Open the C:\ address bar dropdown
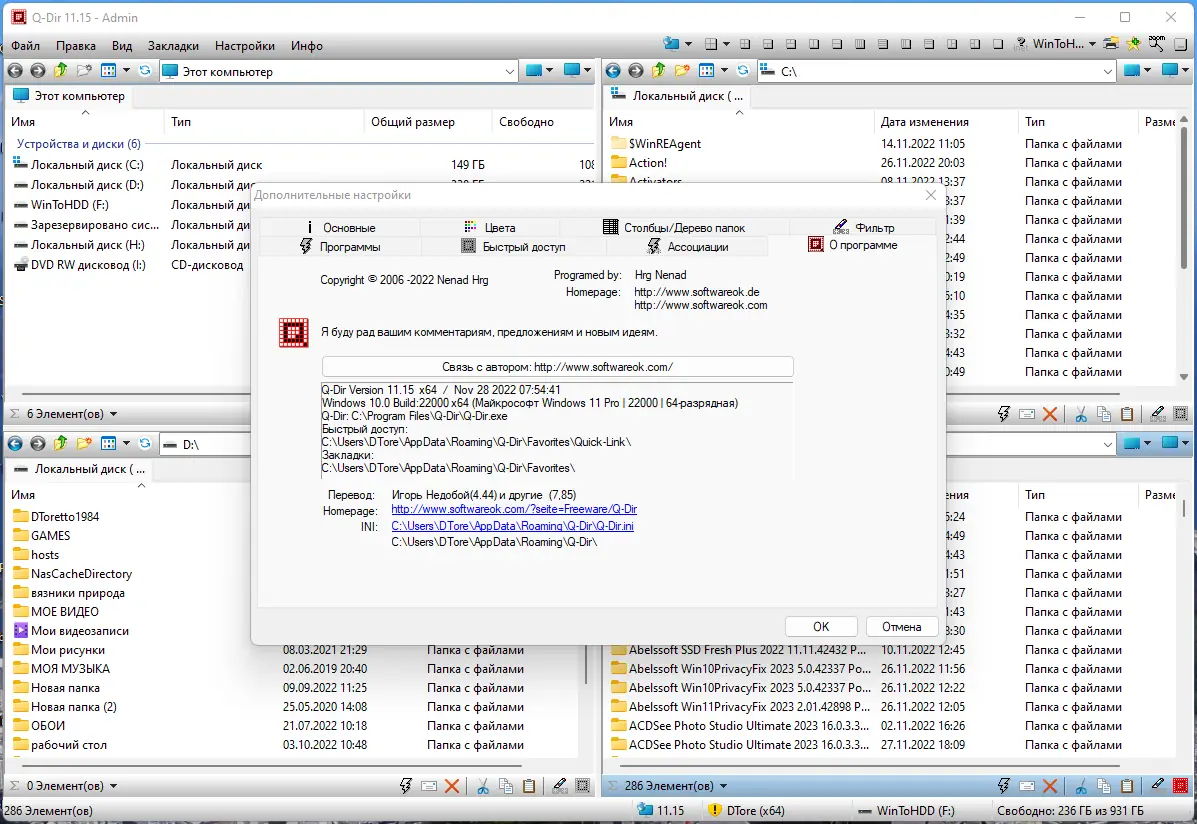 point(1108,71)
